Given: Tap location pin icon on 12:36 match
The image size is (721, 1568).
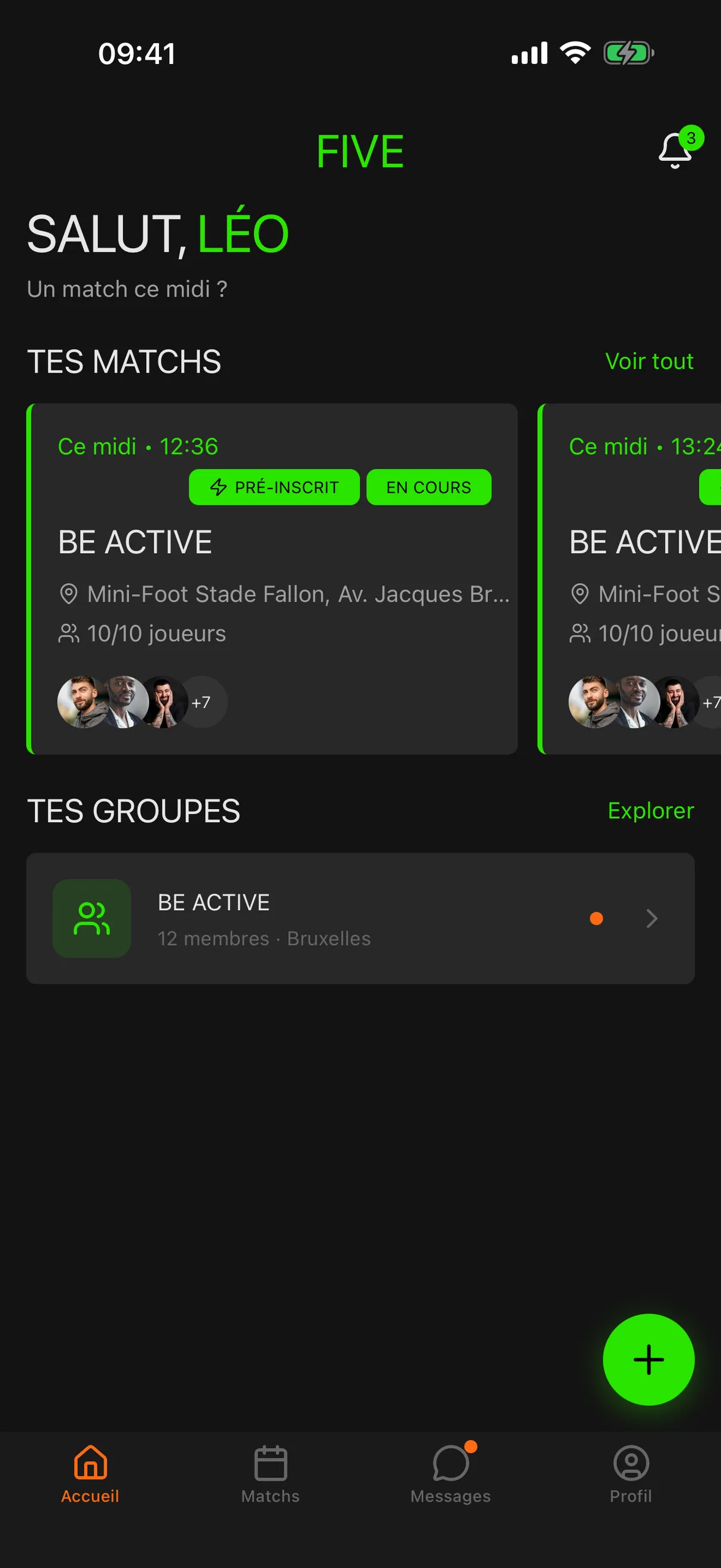Looking at the screenshot, I should pos(69,593).
